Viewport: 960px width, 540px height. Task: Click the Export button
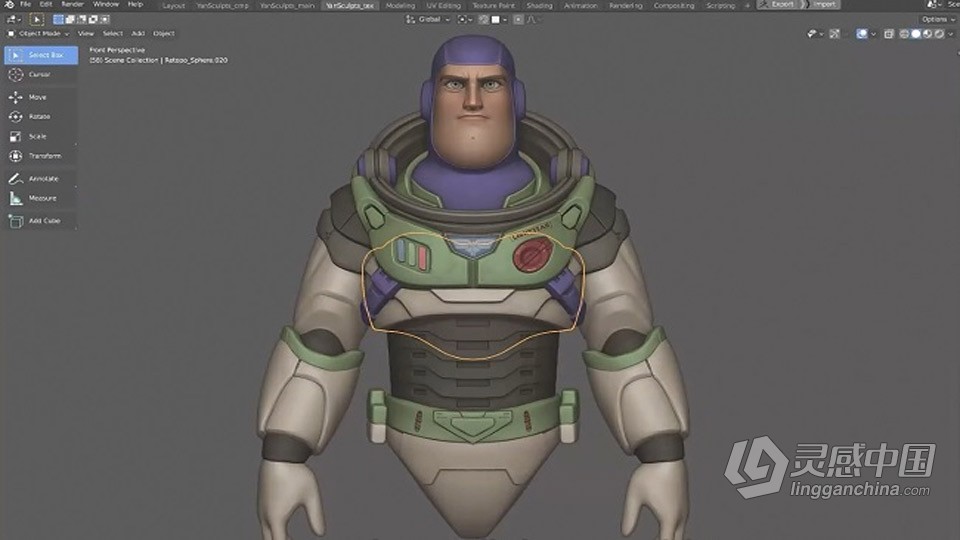coord(778,4)
